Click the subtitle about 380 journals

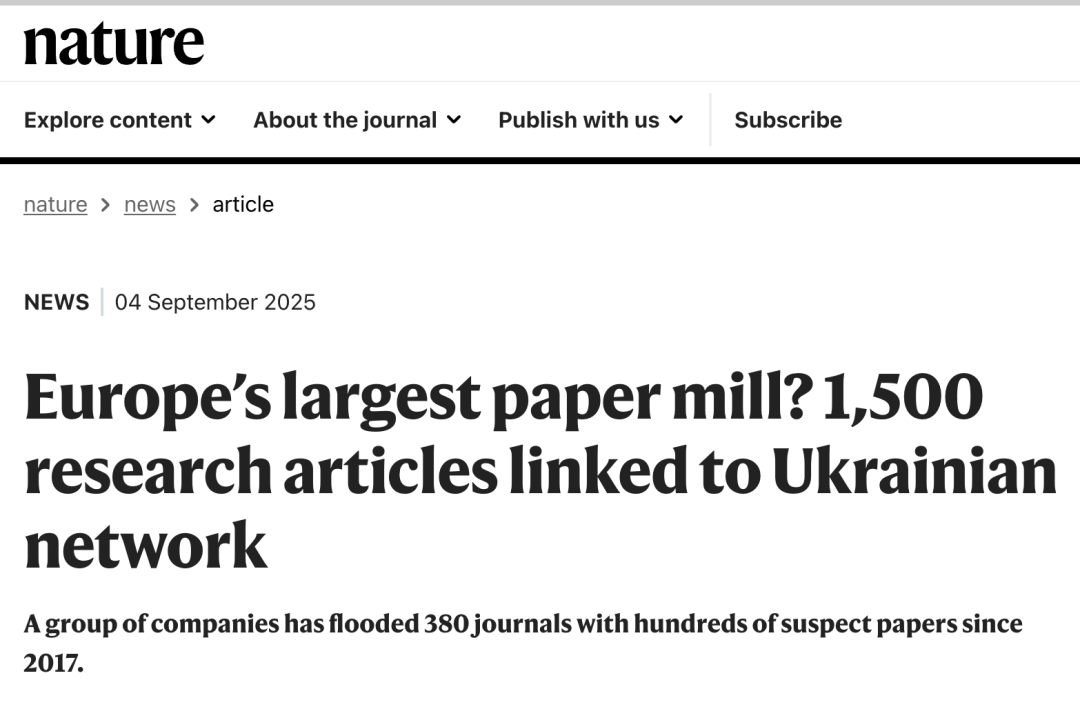(x=523, y=643)
